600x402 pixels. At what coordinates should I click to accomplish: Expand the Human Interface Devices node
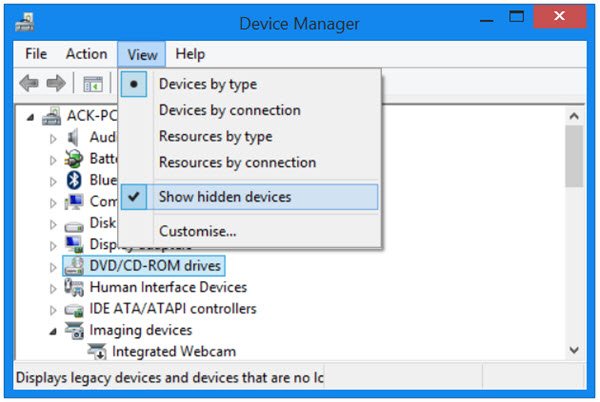[x=53, y=288]
